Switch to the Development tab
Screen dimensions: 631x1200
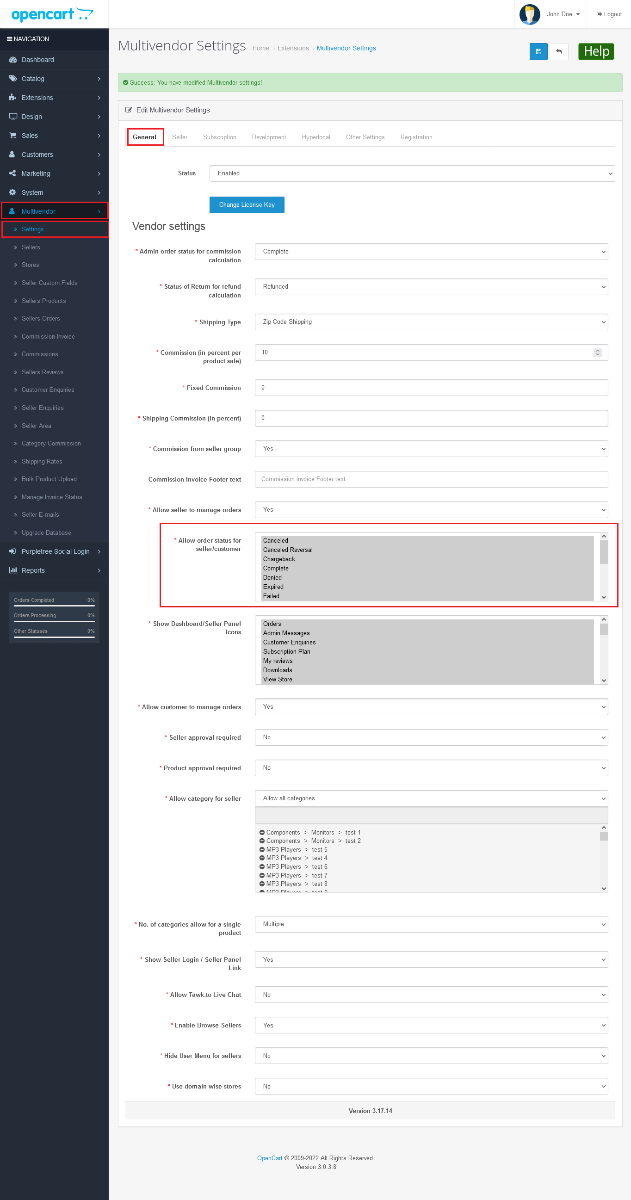(269, 137)
